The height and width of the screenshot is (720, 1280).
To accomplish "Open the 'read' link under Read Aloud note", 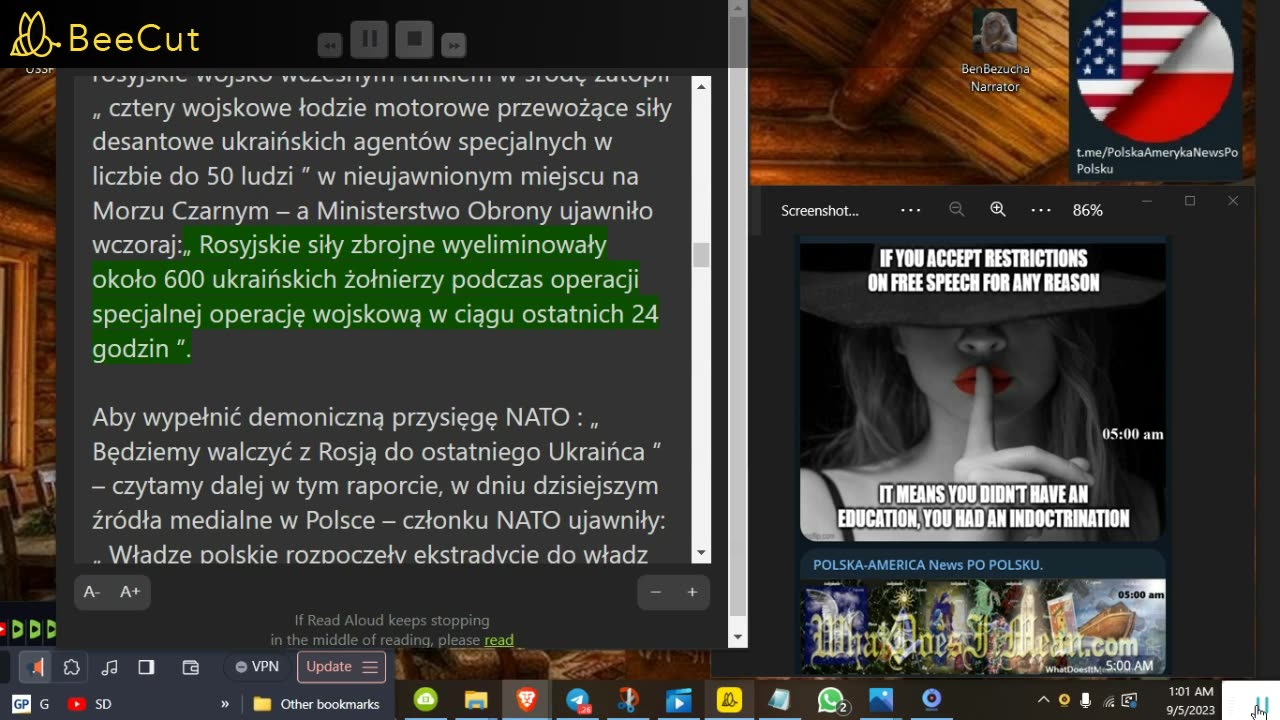I will tap(499, 640).
